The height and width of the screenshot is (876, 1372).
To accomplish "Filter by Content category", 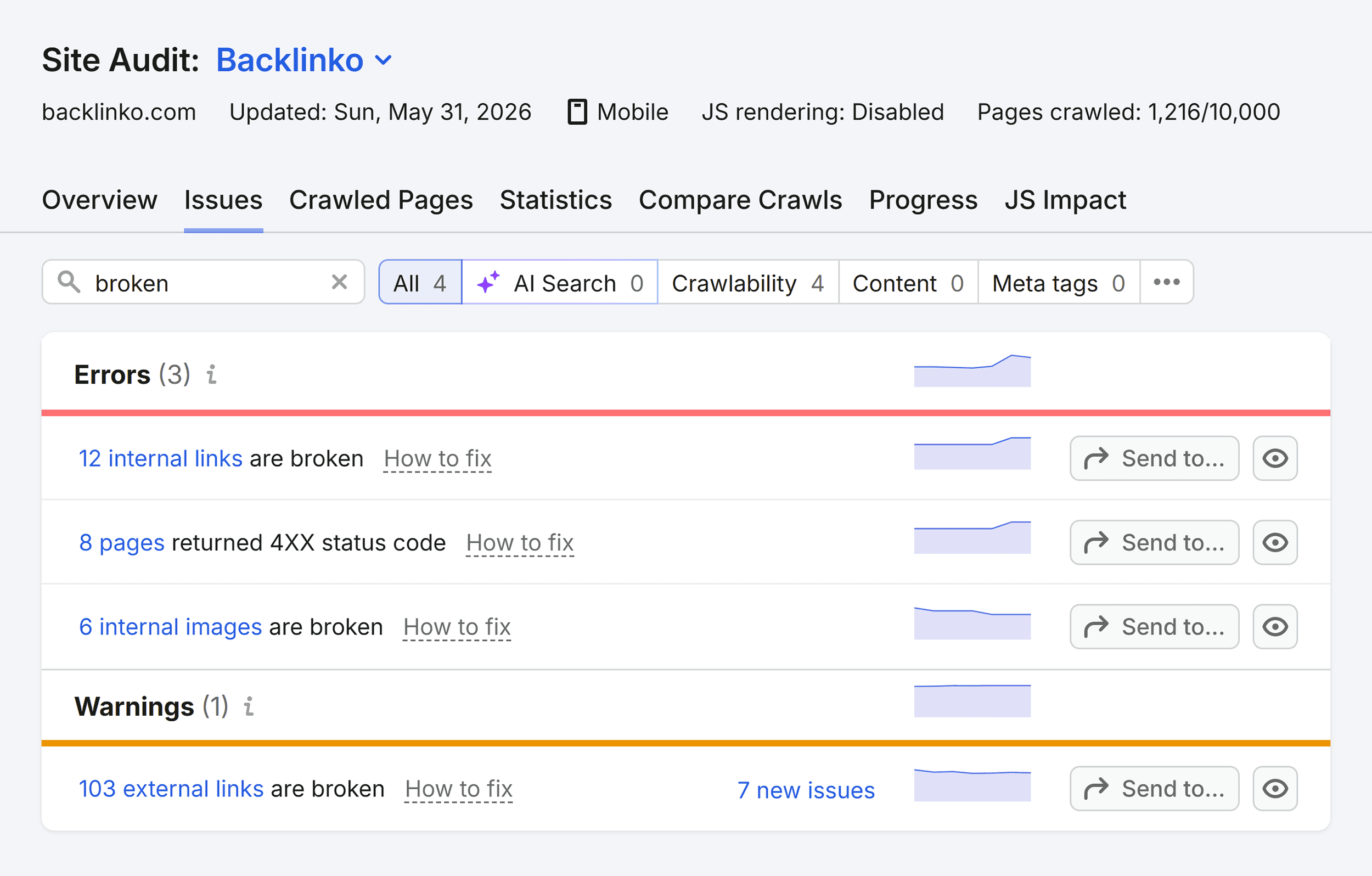I will 908,282.
